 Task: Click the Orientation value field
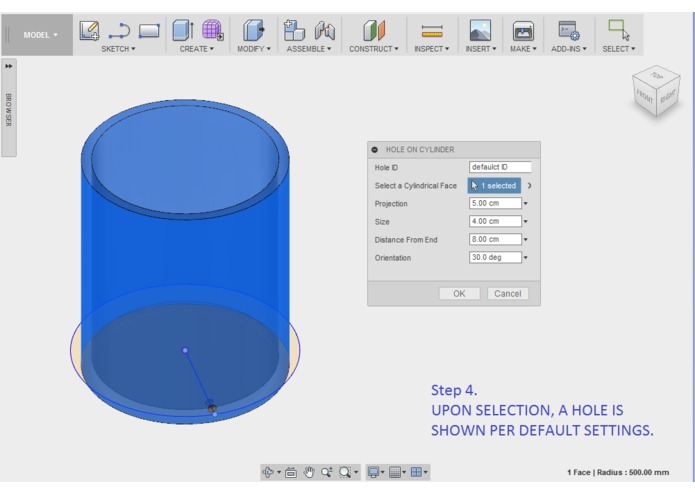click(495, 257)
